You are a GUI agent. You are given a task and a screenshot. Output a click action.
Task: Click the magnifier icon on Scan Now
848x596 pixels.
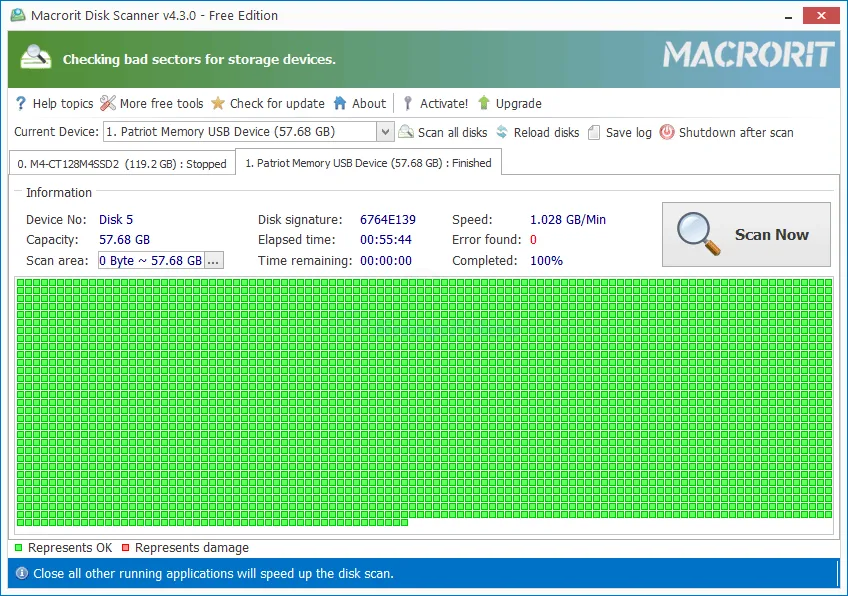698,234
